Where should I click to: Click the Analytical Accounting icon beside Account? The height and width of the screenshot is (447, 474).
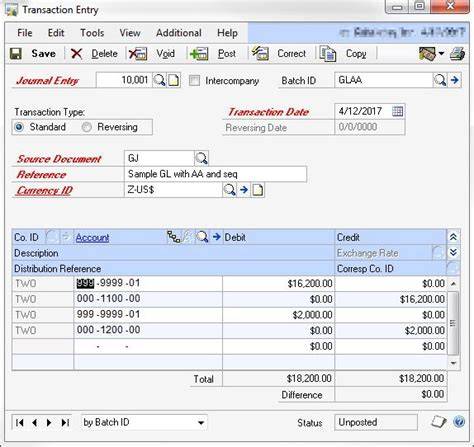click(174, 237)
